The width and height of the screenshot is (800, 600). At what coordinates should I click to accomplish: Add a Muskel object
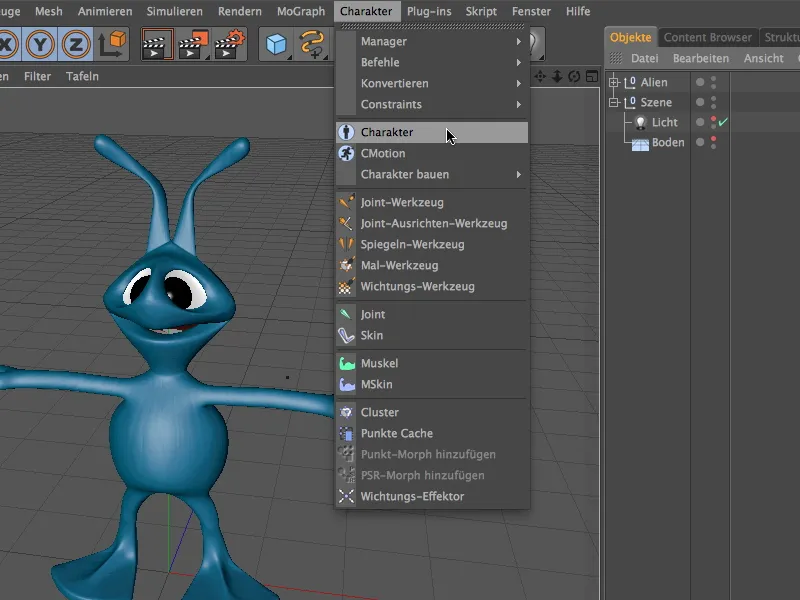(x=432, y=364)
